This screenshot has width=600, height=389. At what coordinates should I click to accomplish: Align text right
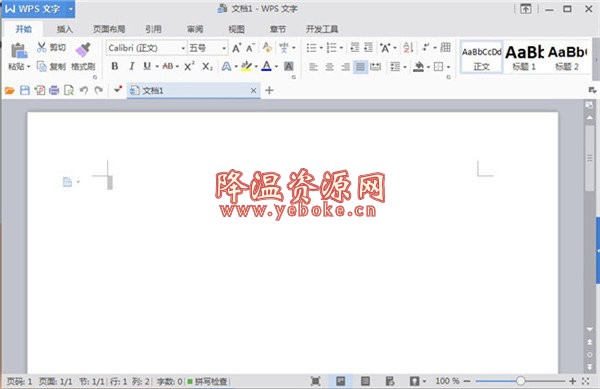coord(346,67)
